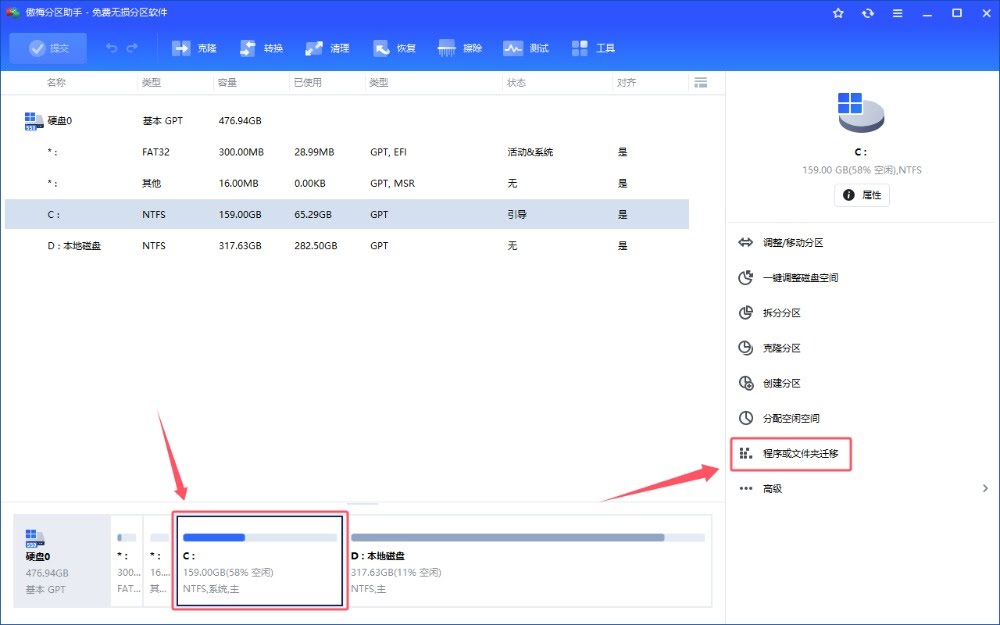
Task: Open the 转换 (Convert) toolbar menu
Action: click(261, 48)
